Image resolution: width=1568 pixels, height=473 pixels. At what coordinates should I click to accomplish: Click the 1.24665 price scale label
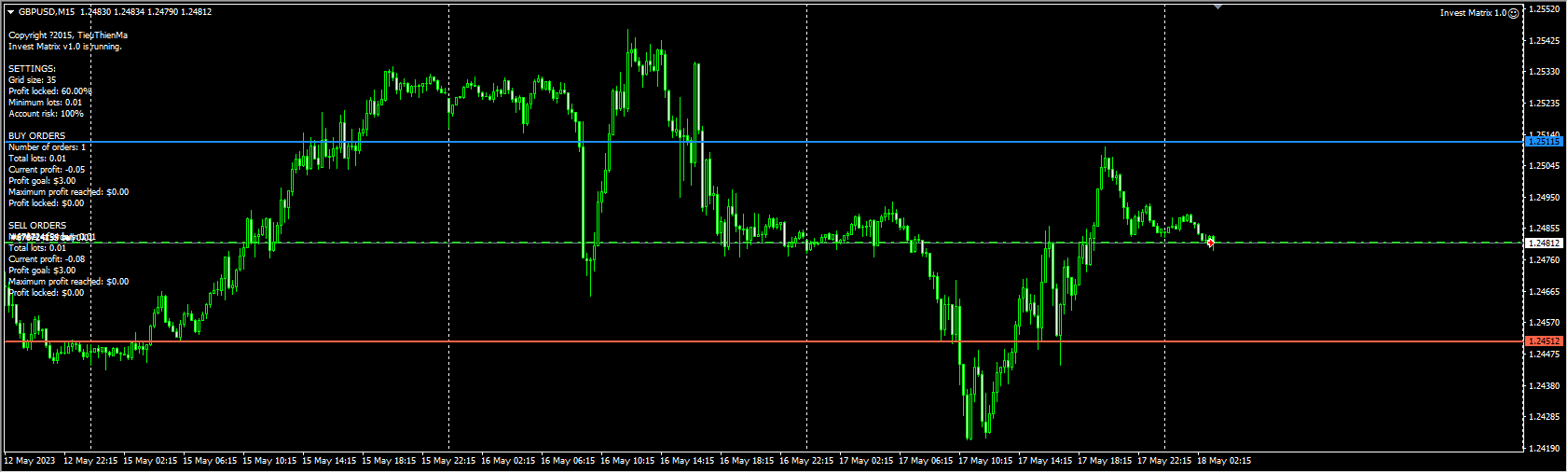point(1545,292)
